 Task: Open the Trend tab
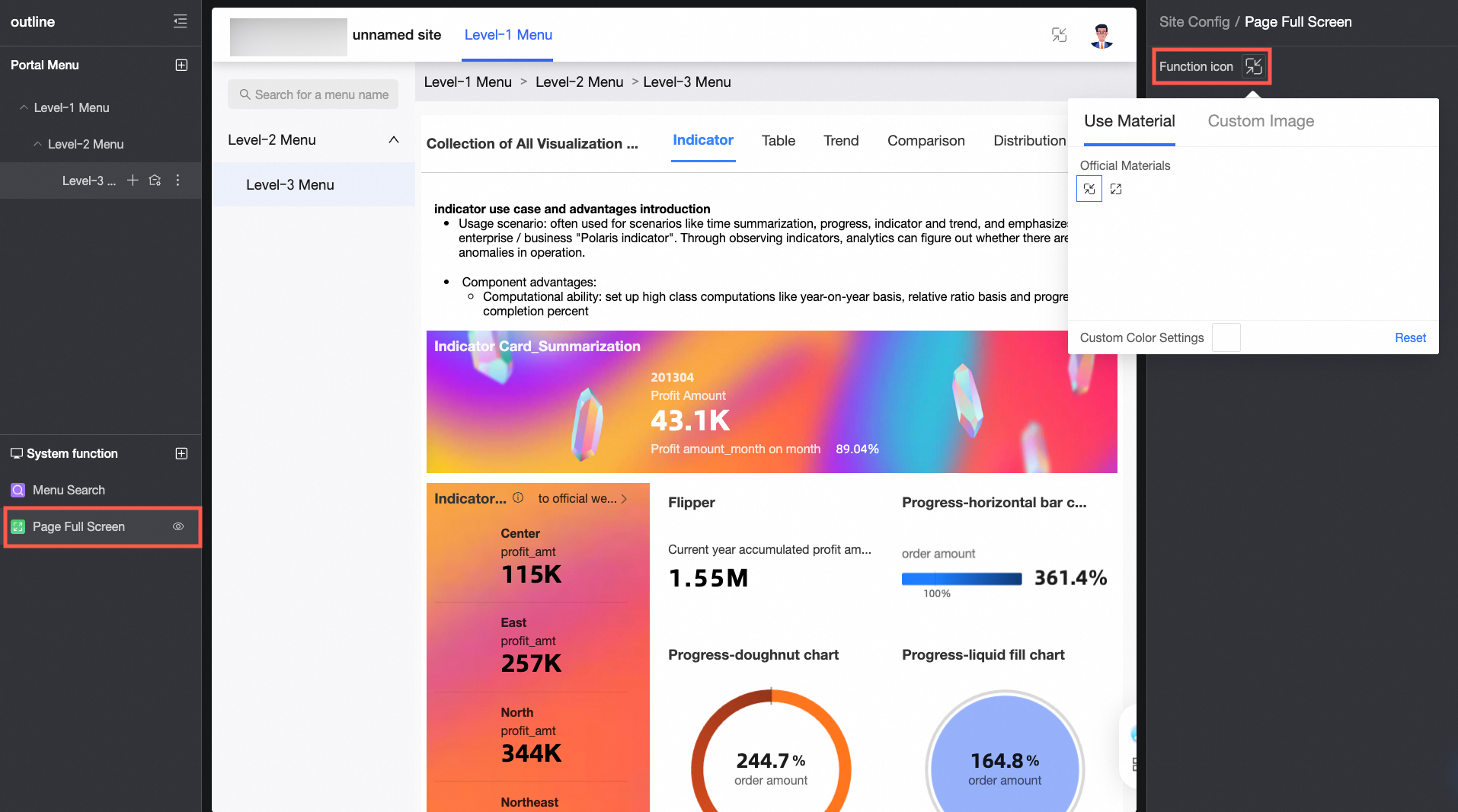pos(841,141)
